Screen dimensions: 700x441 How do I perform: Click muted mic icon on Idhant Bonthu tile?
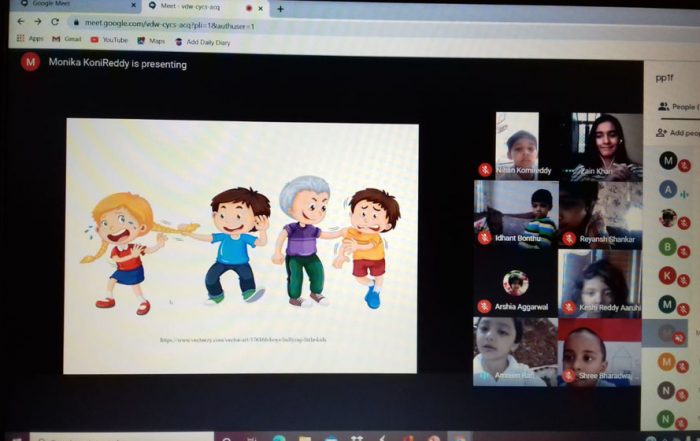pos(485,237)
